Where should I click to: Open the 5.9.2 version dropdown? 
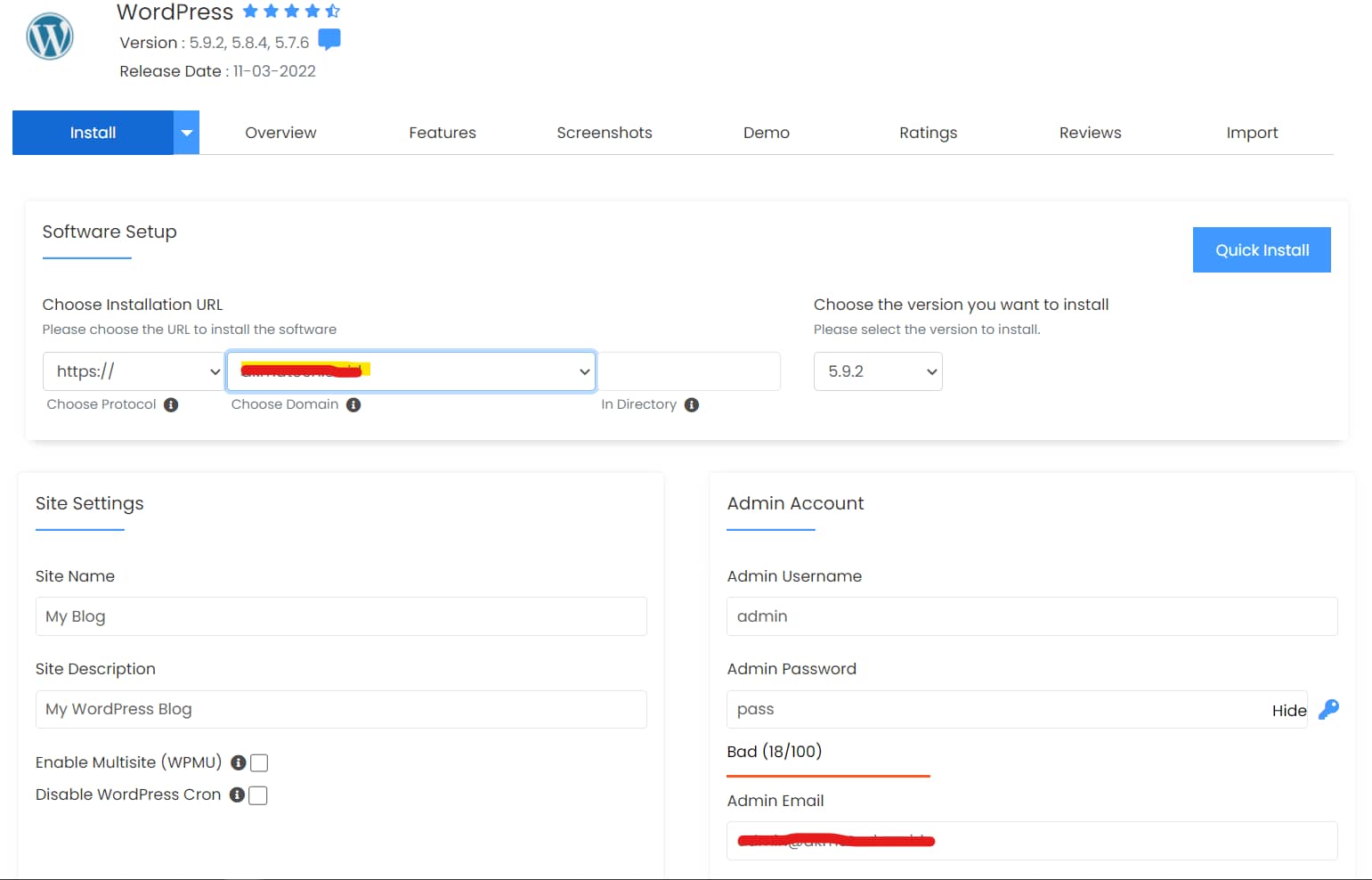pos(878,371)
